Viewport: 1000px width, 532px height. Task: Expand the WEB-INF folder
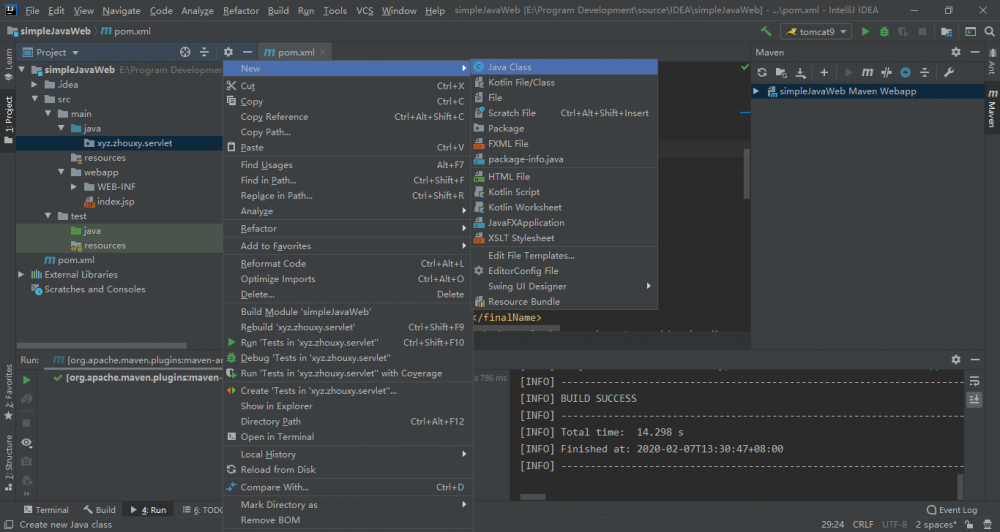click(74, 187)
